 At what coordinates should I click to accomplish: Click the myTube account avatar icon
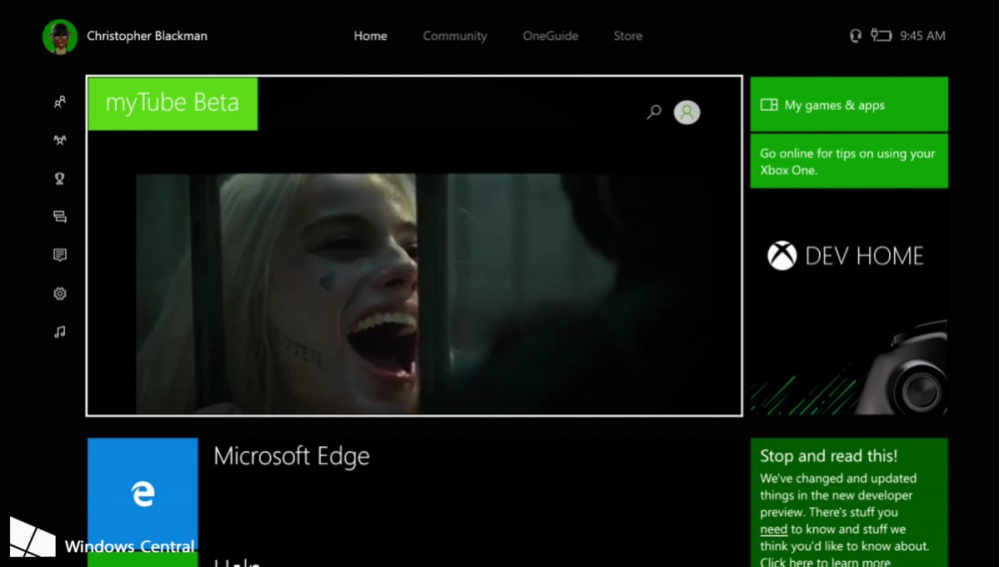[x=687, y=112]
